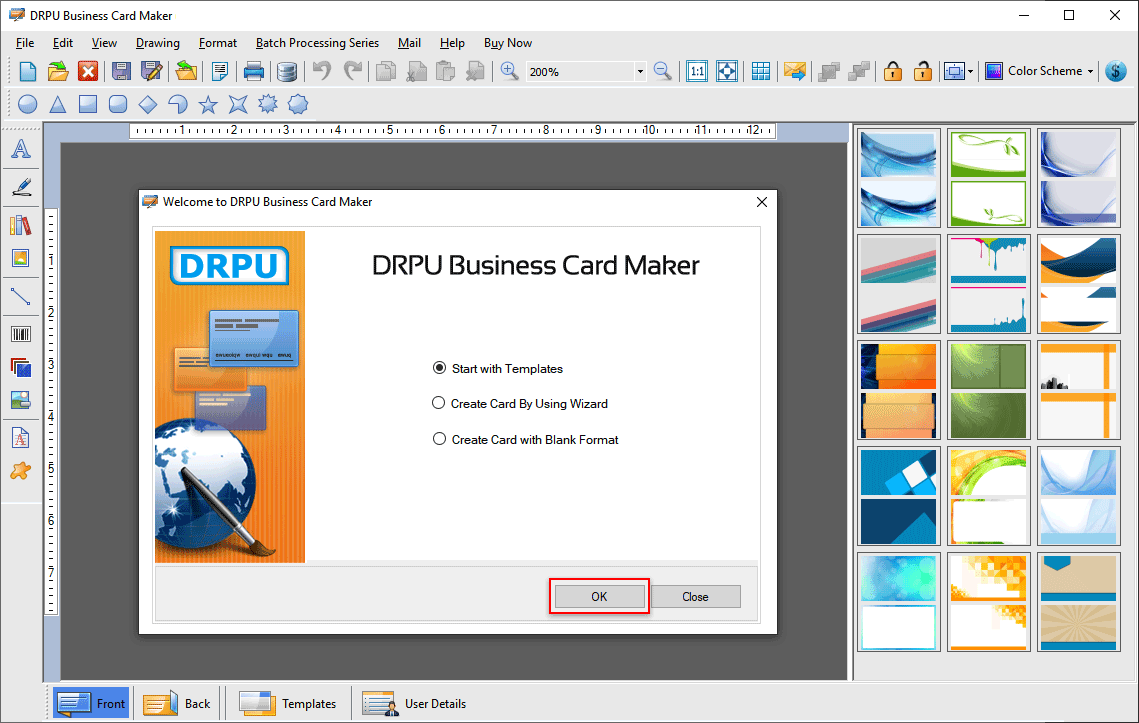1139x723 pixels.
Task: Close the welcome dialog with the X
Action: (761, 202)
